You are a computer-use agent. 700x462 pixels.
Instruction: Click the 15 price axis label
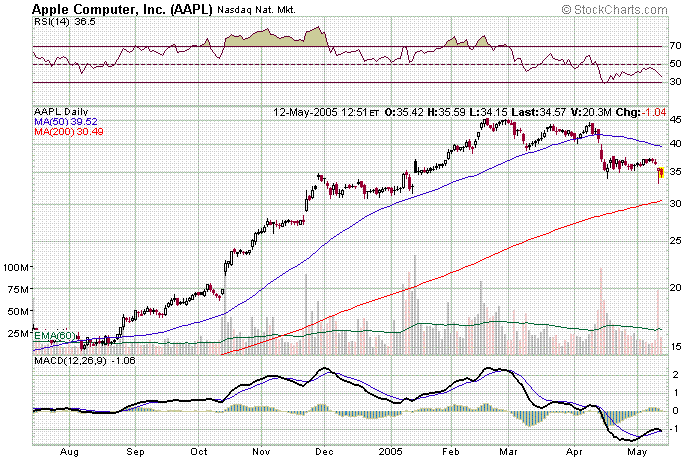point(675,347)
